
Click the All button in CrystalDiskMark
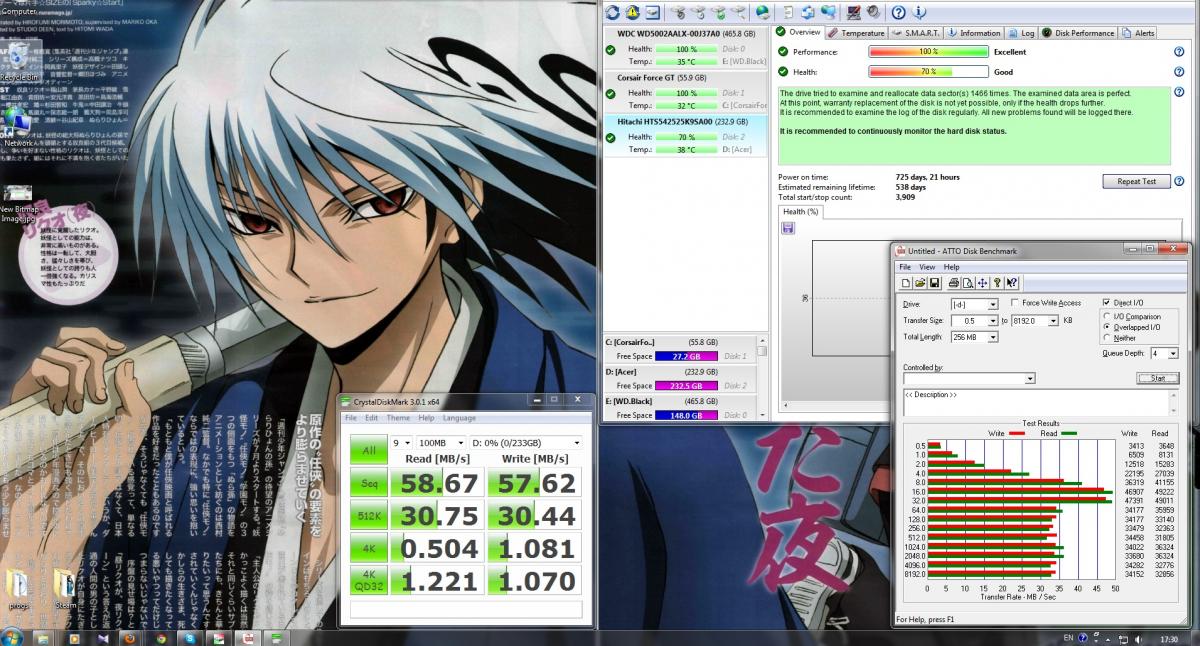367,450
